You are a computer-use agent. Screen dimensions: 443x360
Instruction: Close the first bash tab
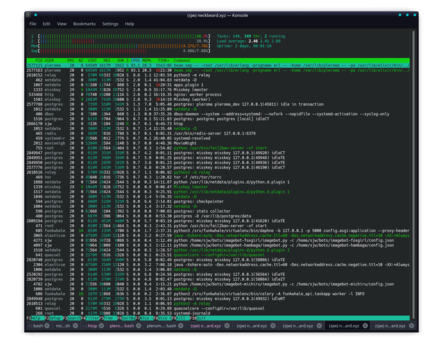click(47, 326)
